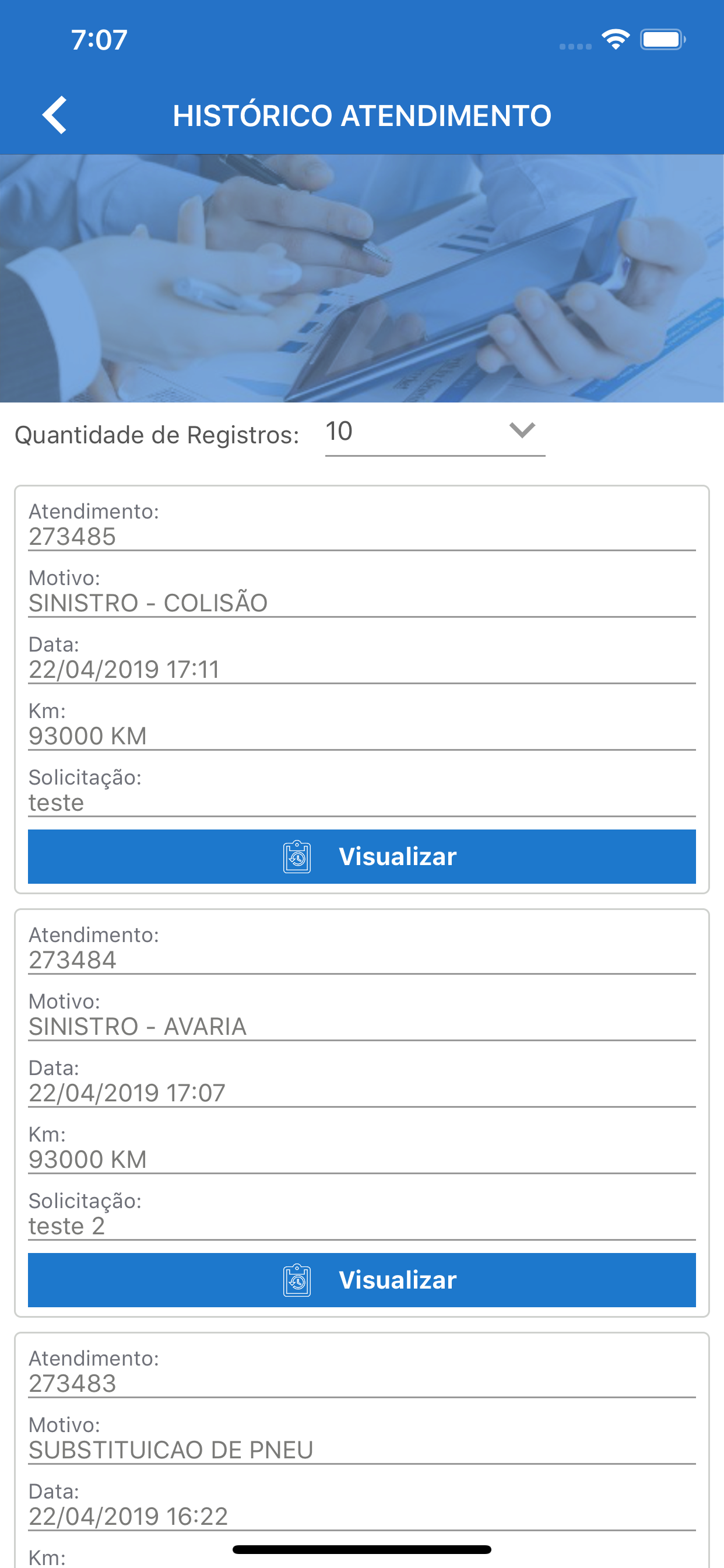Expand the Quantidade de Registros chevron
Viewport: 724px width, 1568px height.
(522, 430)
